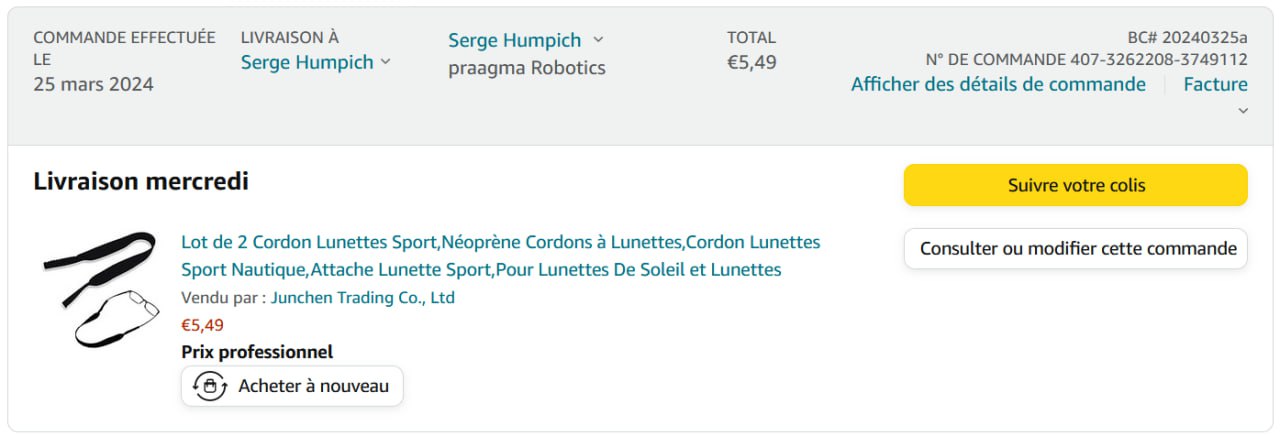Screen dimensions: 1280x436
Task: Click the Prix professionnel label
Action: 257,352
